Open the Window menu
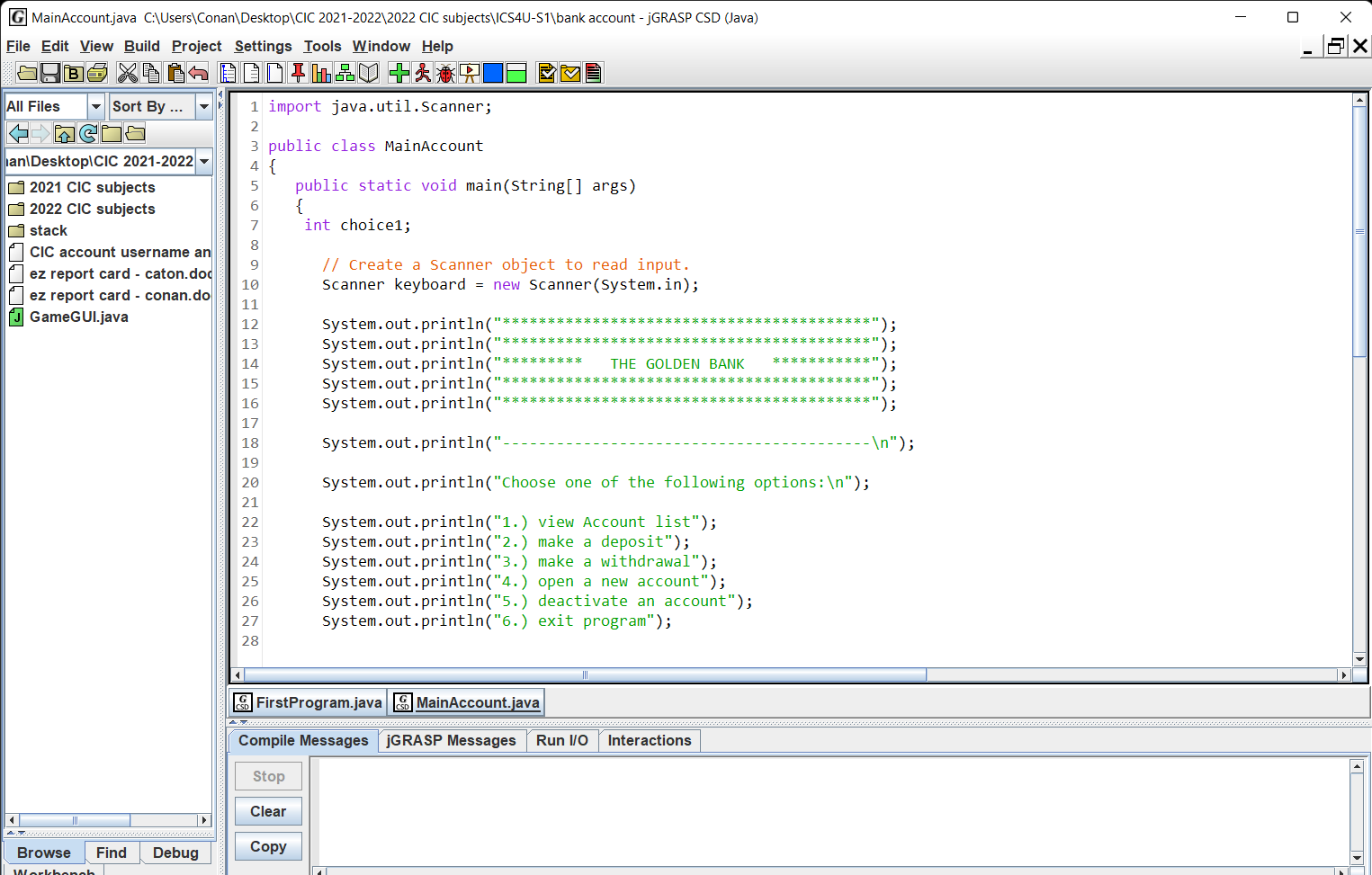This screenshot has width=1372, height=875. [381, 46]
